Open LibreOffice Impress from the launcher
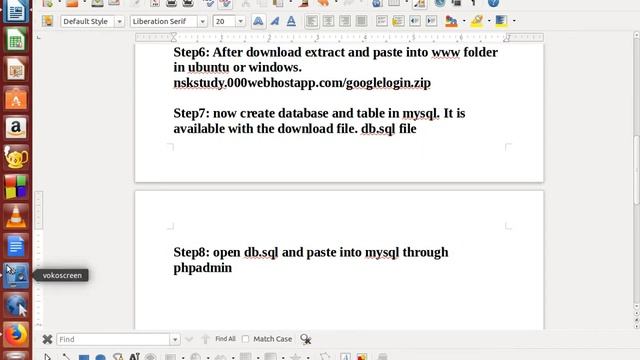Image resolution: width=640 pixels, height=360 pixels. pos(16,70)
